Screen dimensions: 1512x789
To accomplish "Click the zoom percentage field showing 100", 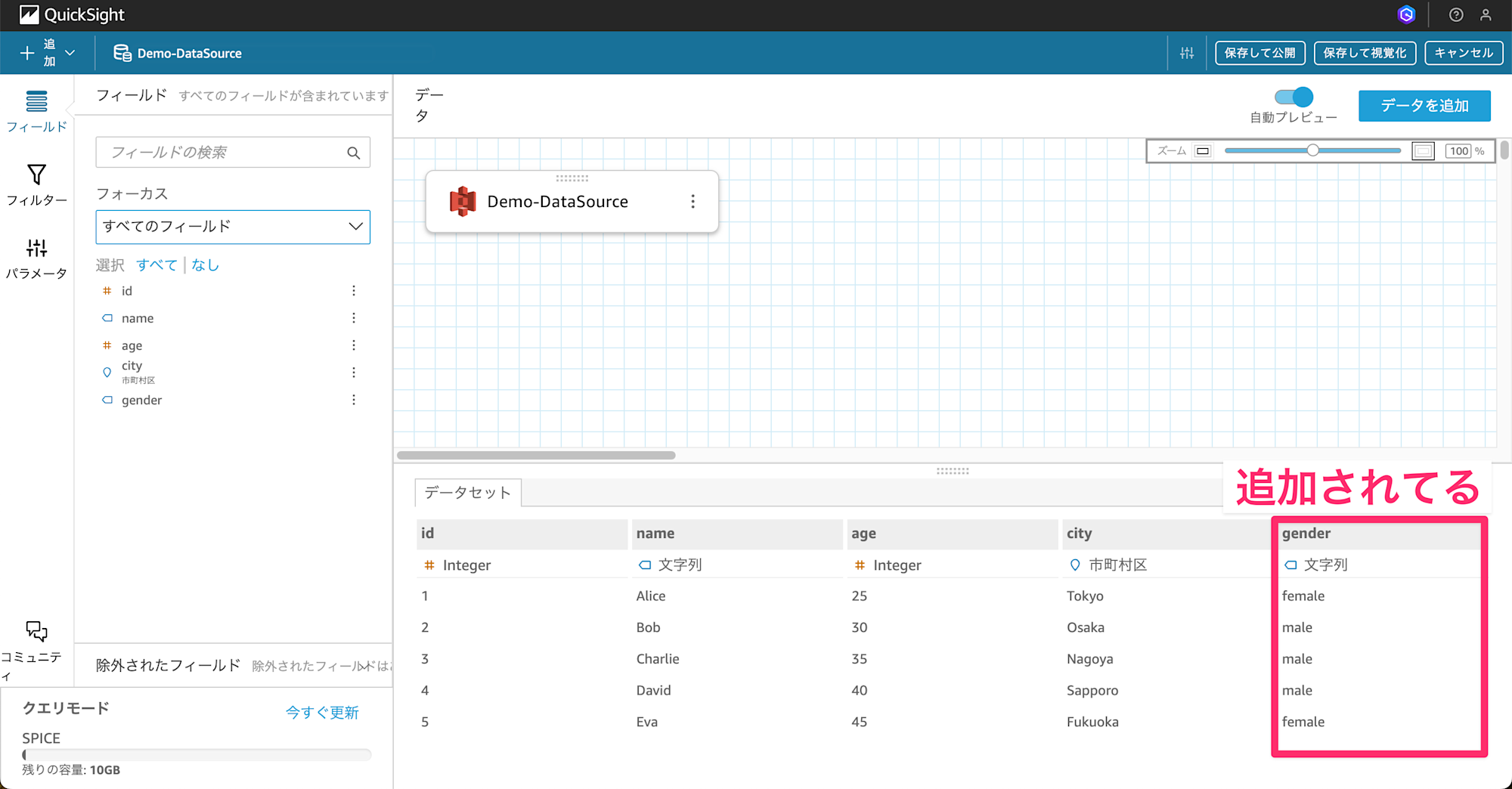I will coord(1458,151).
